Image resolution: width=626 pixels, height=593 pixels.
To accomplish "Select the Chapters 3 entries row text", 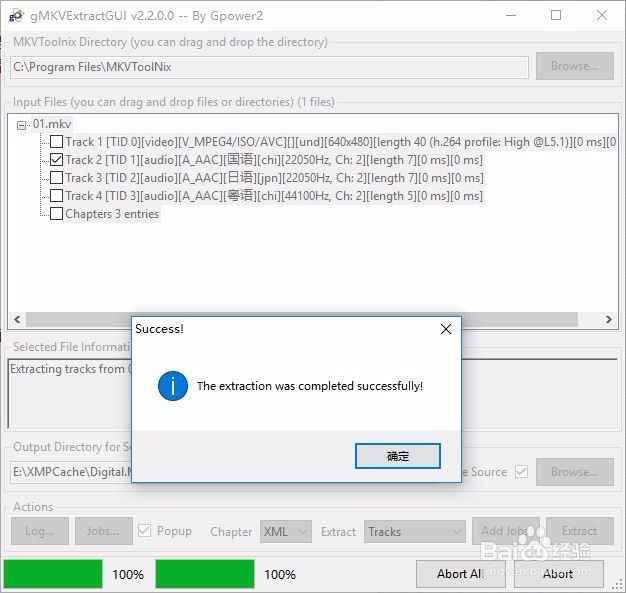I will pos(112,214).
